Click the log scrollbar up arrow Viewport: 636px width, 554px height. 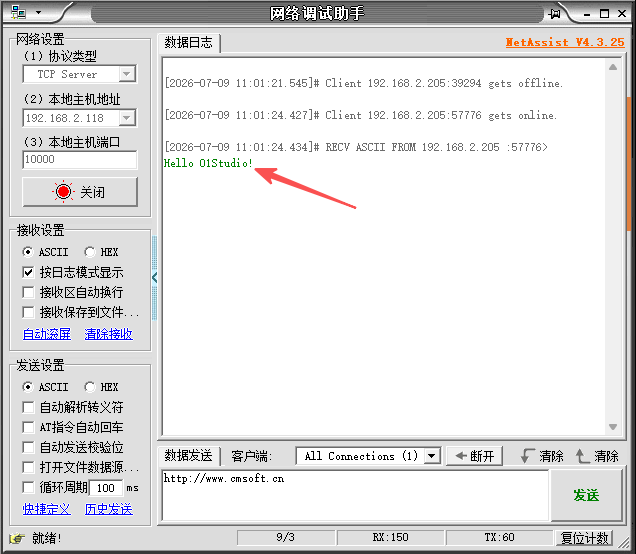click(x=613, y=67)
